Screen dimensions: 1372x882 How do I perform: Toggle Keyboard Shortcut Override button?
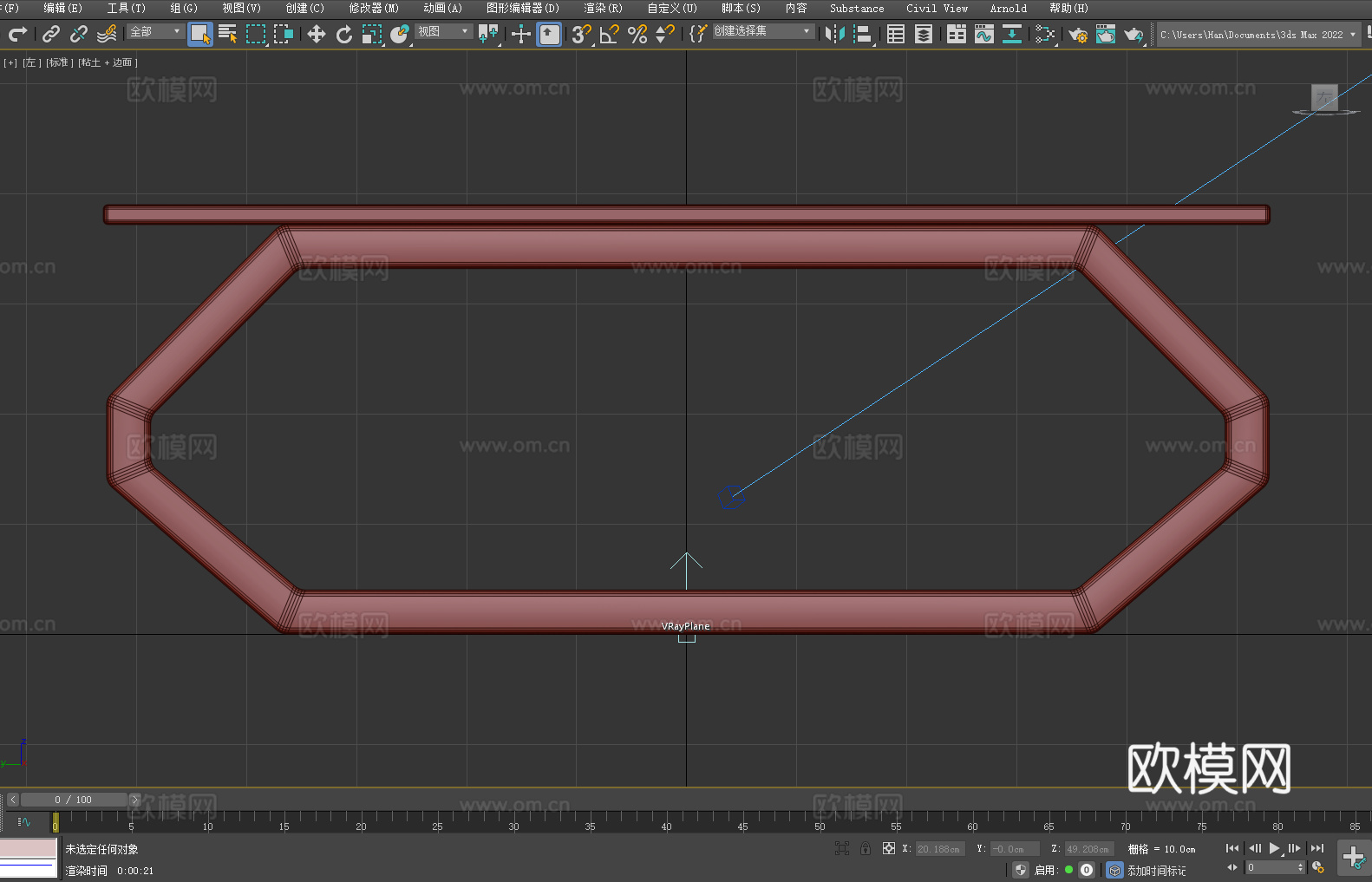[x=549, y=34]
